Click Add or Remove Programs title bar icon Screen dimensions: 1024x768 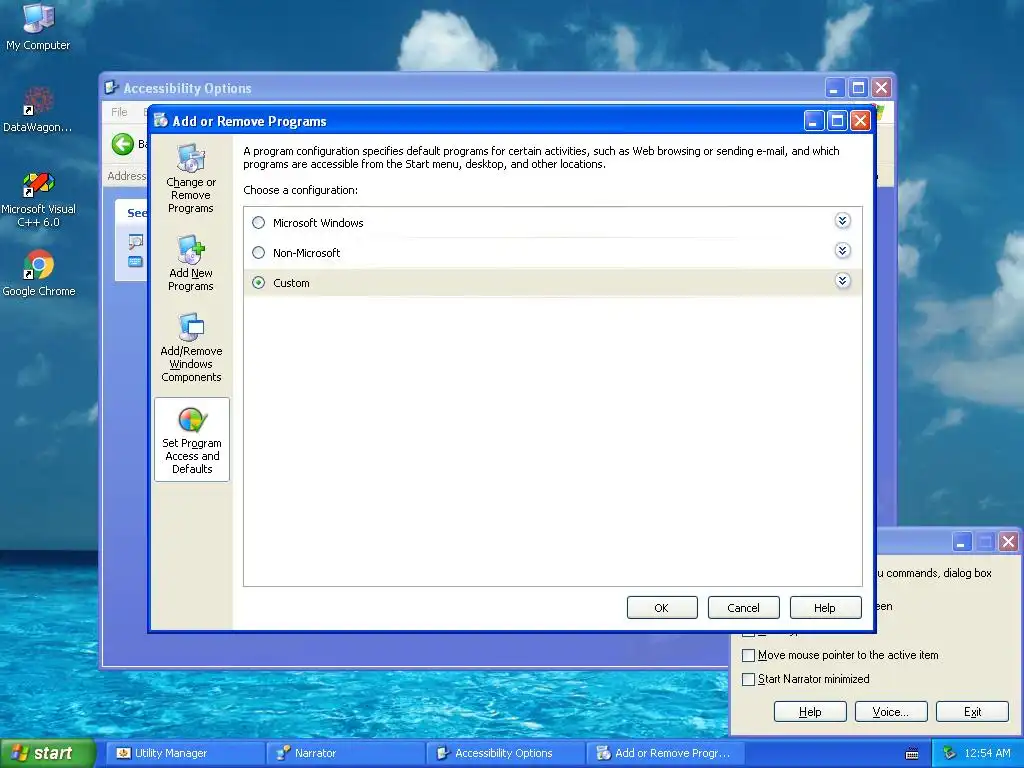coord(161,120)
